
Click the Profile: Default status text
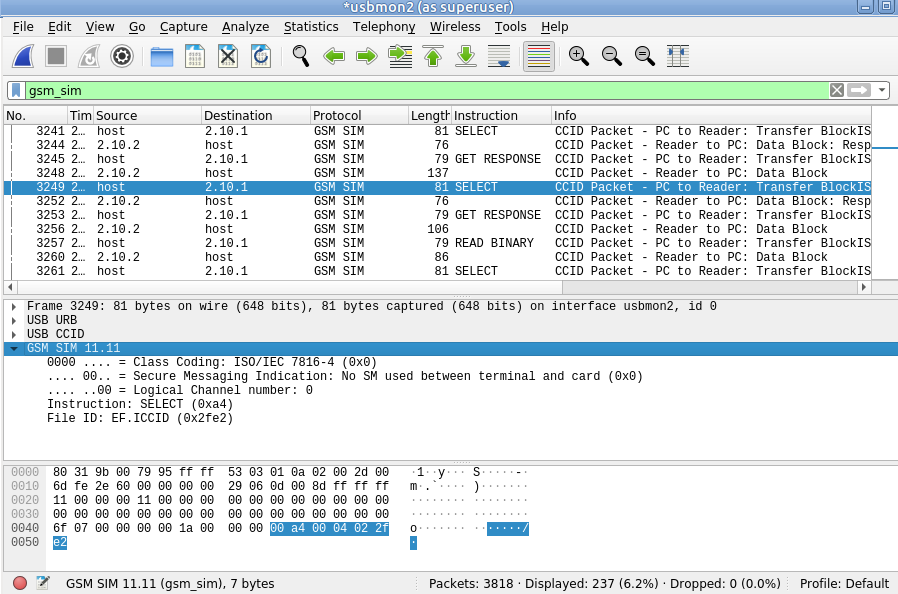(844, 583)
